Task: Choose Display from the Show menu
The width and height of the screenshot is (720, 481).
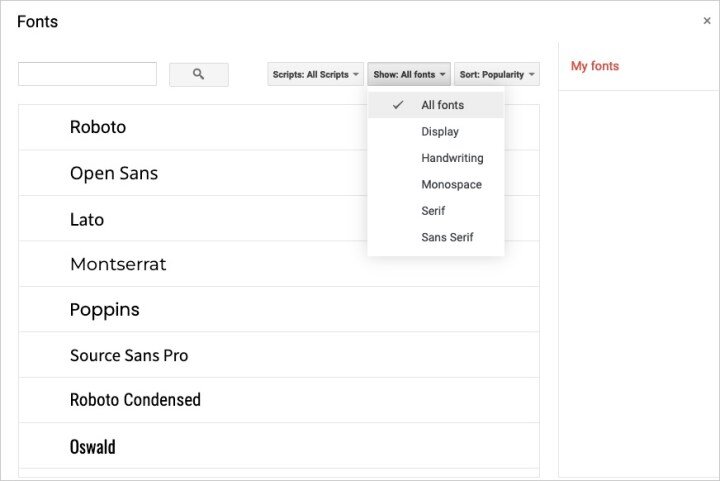Action: [x=436, y=132]
